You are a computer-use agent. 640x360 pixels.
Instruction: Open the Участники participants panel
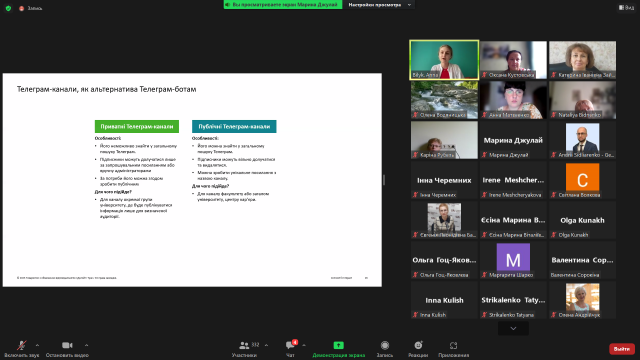coord(244,349)
